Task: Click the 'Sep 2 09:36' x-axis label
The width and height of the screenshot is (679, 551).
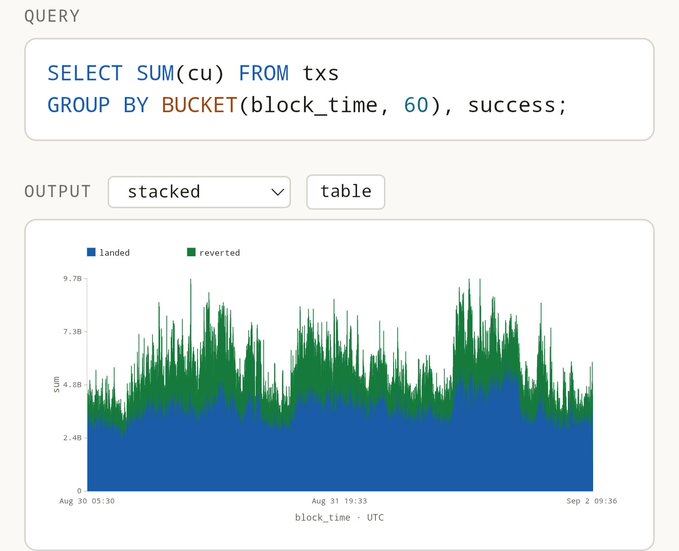Action: (x=592, y=501)
